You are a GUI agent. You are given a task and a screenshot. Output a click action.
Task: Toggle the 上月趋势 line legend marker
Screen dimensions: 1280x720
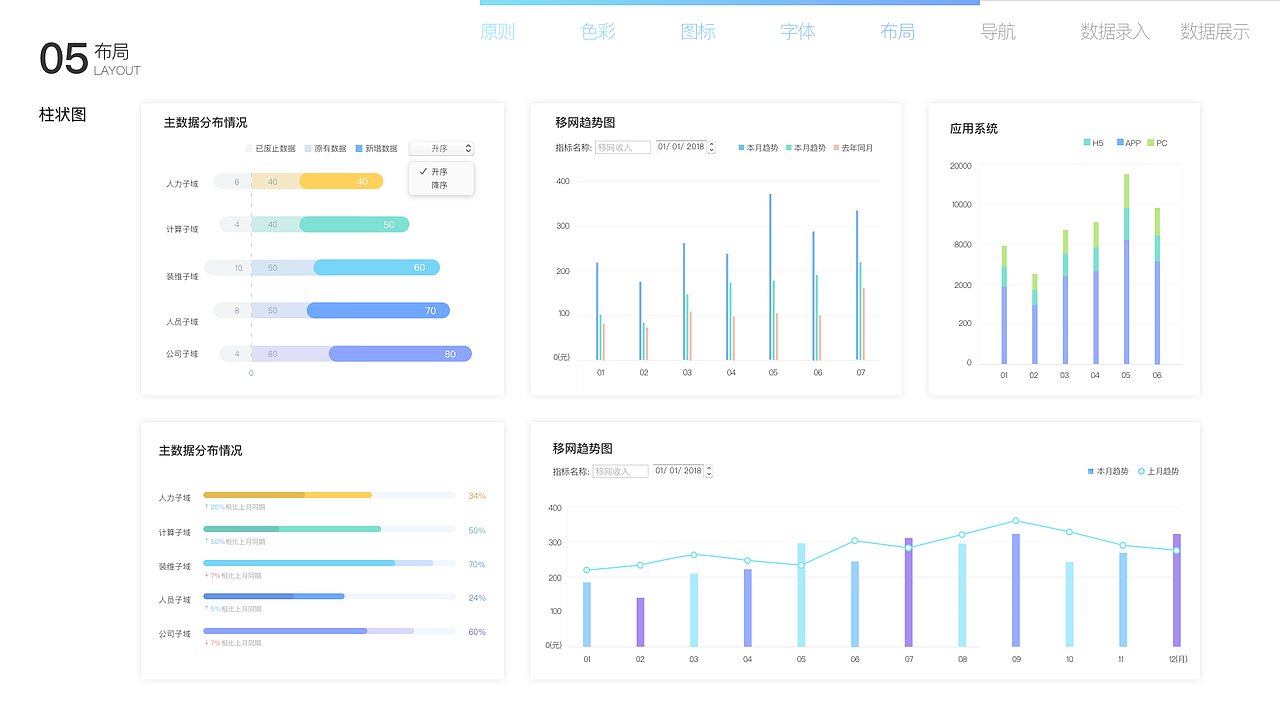pyautogui.click(x=1142, y=471)
